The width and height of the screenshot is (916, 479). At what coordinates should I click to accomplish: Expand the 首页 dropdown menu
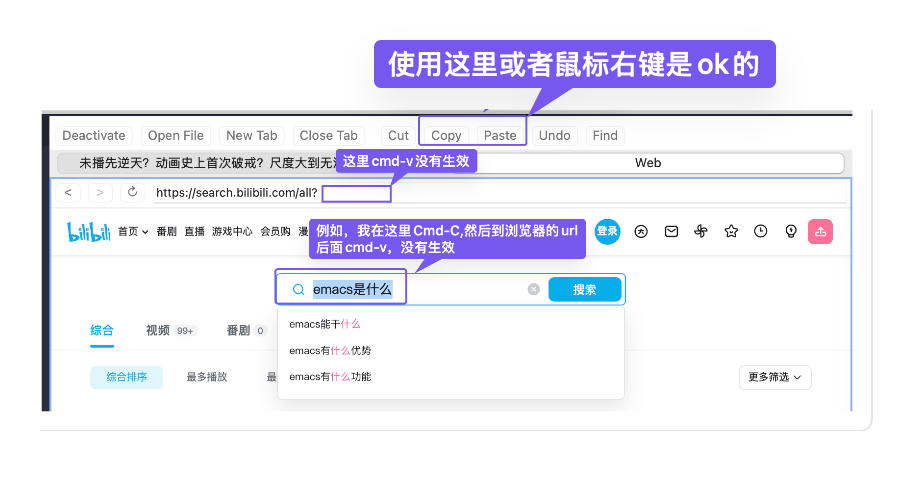[x=133, y=231]
